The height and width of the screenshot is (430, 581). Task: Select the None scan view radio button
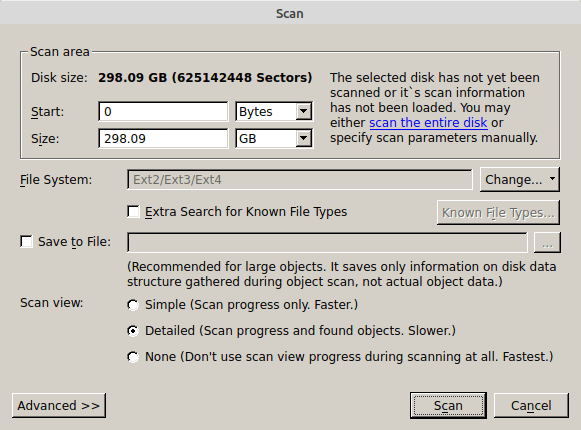(133, 357)
